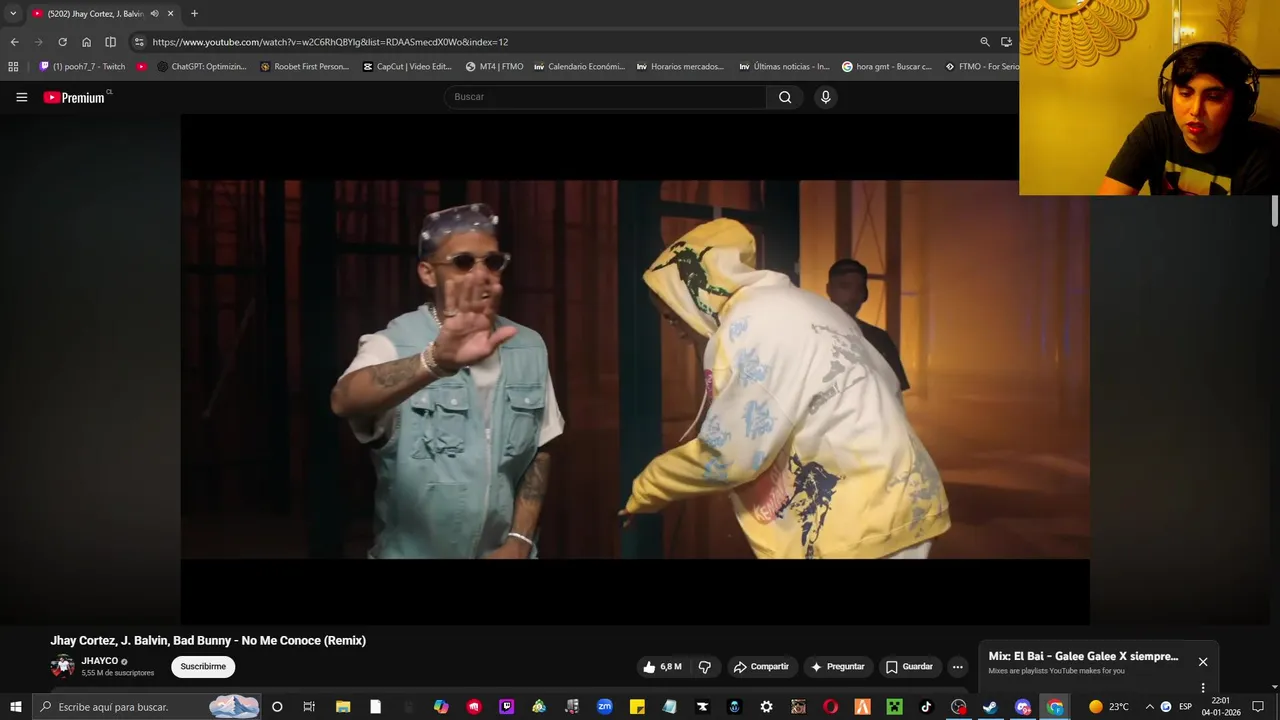Open pooh7_7 Twitch bookmark
The image size is (1280, 720).
[82, 67]
